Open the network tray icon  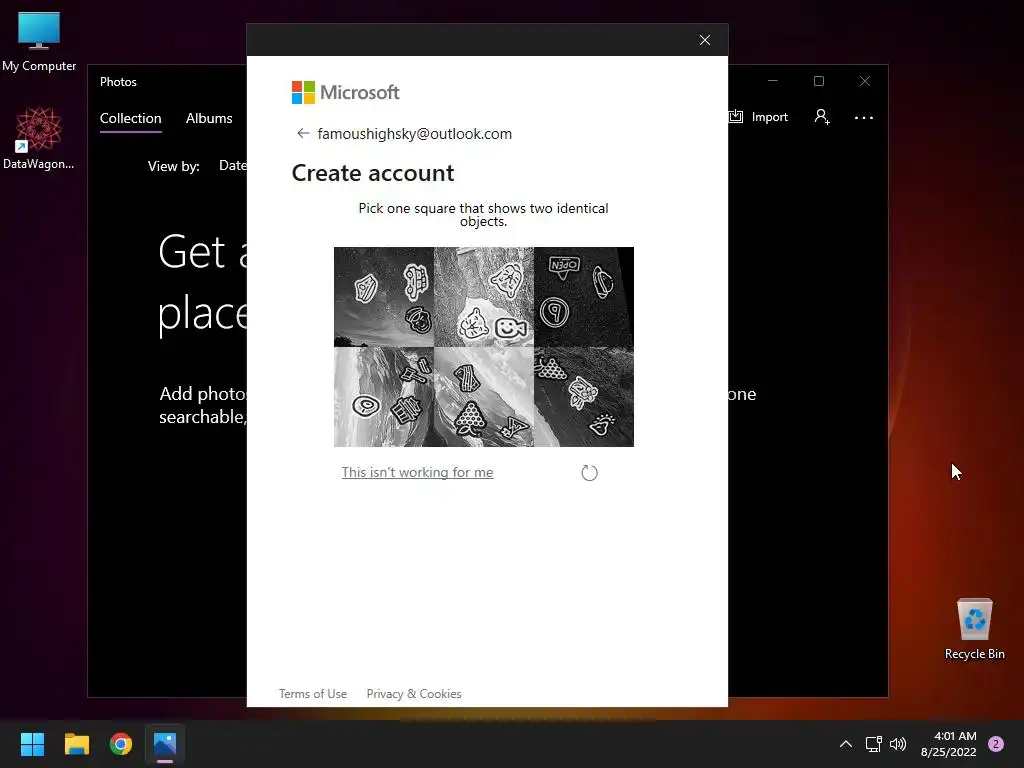click(874, 744)
